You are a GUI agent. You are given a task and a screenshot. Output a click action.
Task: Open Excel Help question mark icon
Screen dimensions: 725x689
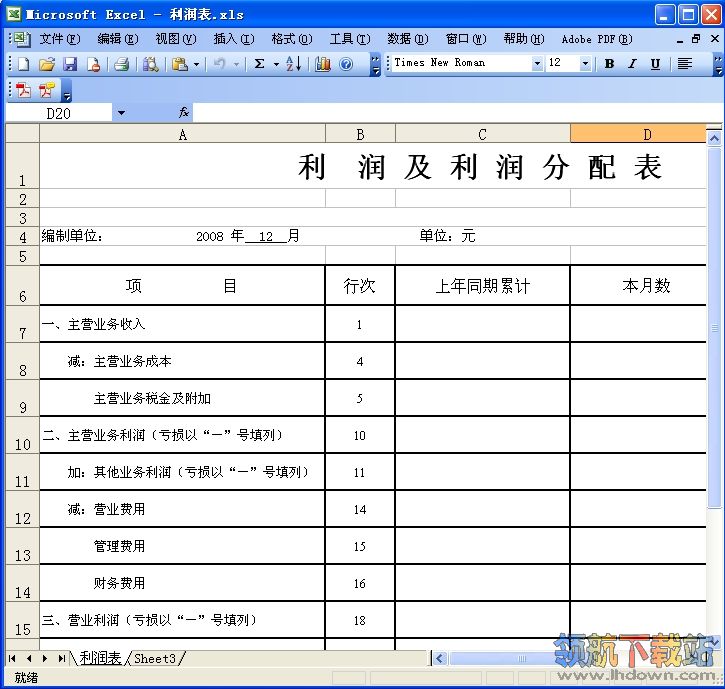click(345, 64)
